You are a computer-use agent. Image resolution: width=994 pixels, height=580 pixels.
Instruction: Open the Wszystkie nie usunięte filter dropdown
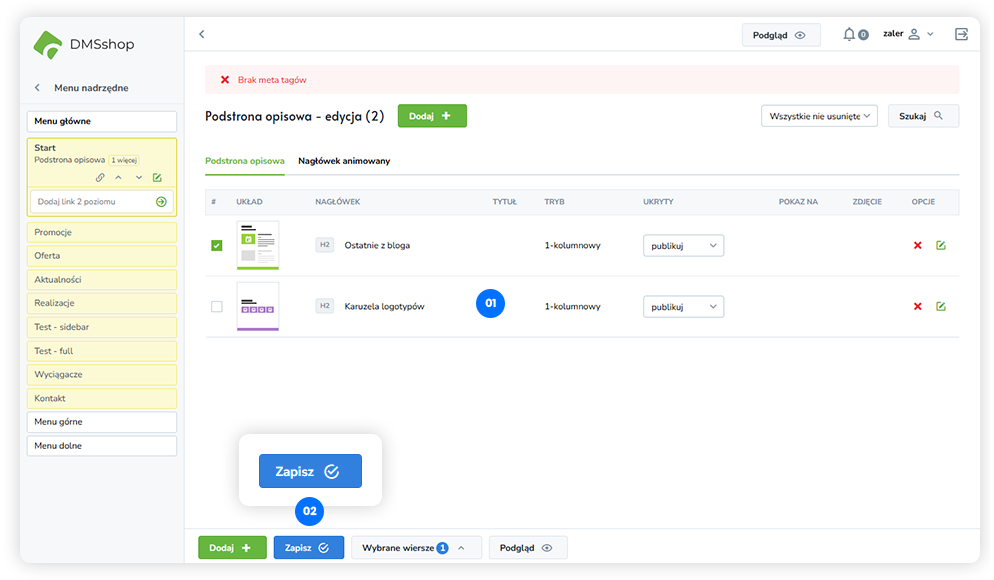click(818, 116)
